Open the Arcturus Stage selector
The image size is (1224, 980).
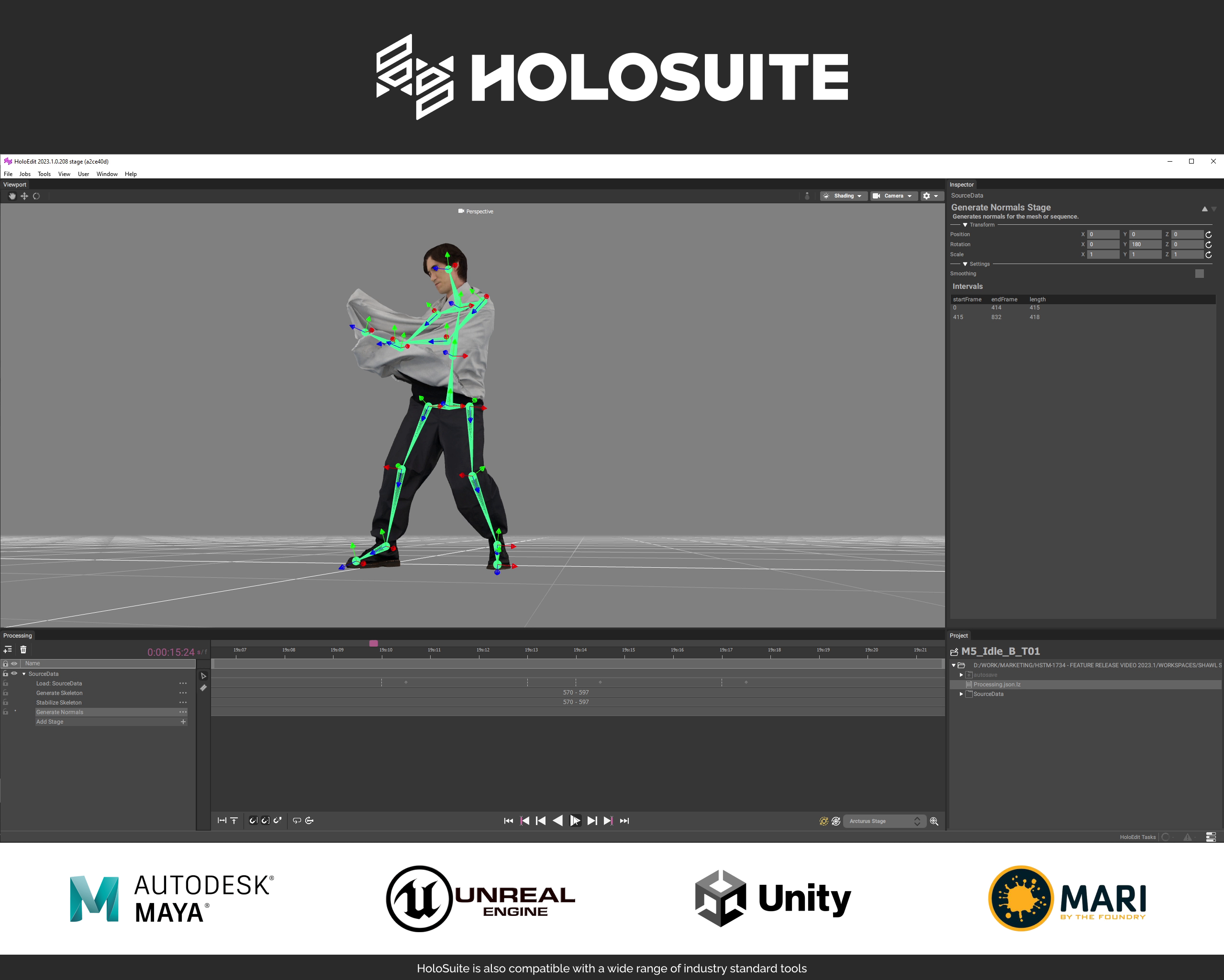[x=884, y=821]
